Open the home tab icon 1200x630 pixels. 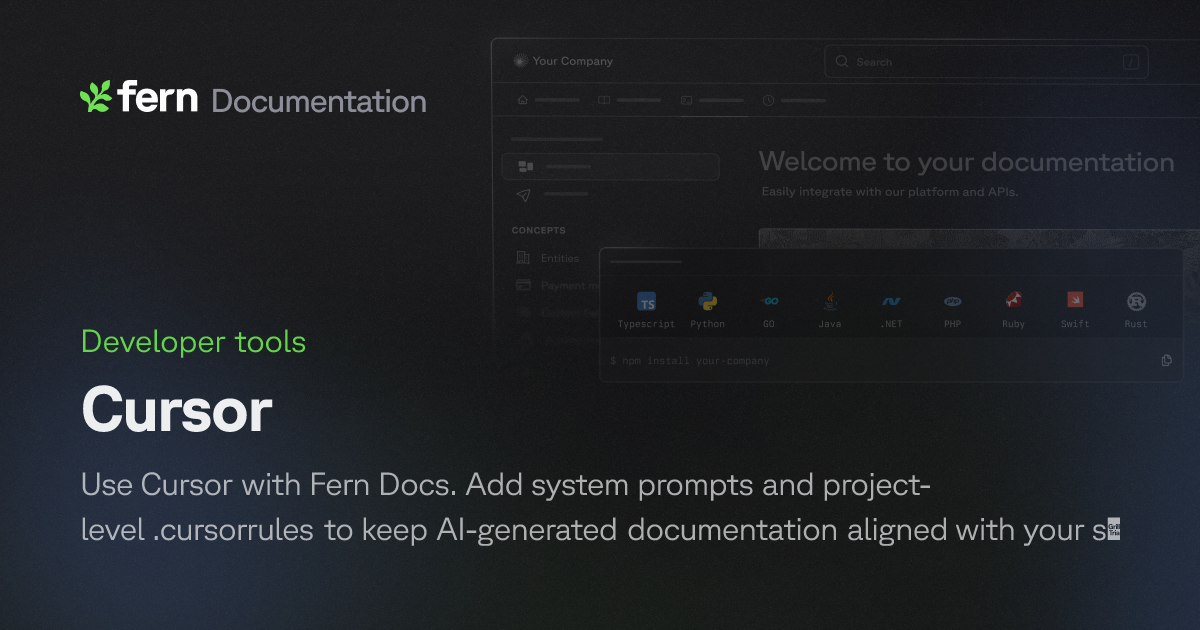522,100
